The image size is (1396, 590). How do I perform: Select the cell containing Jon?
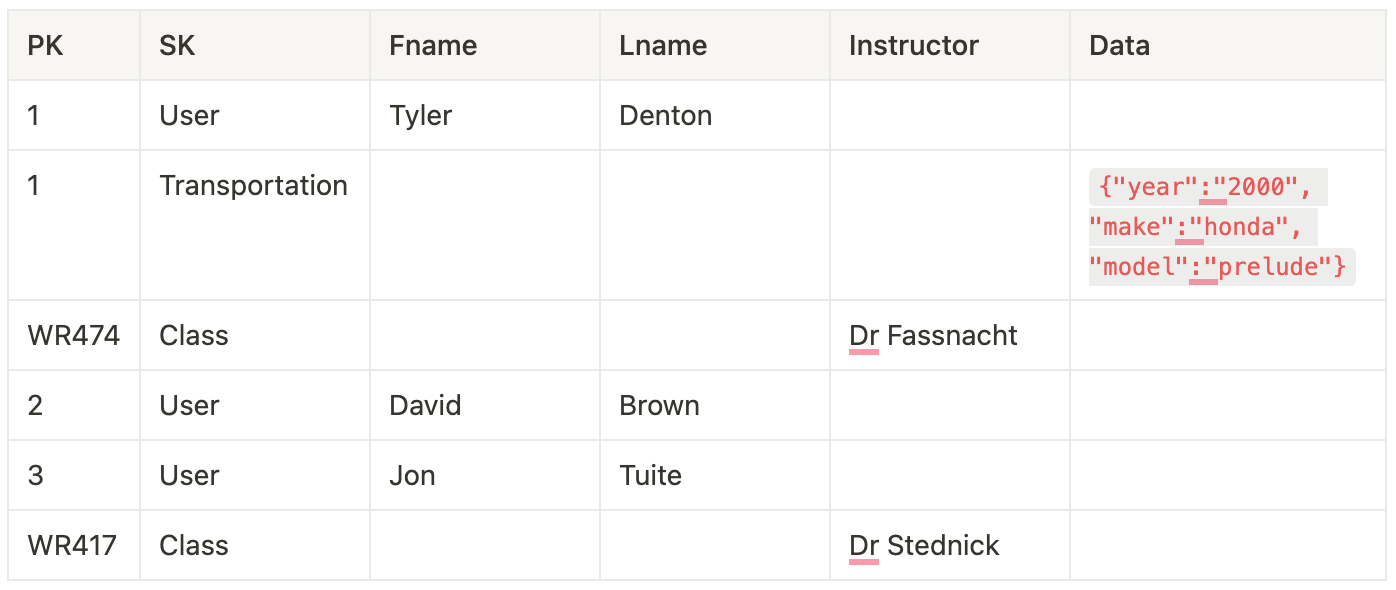tap(412, 476)
